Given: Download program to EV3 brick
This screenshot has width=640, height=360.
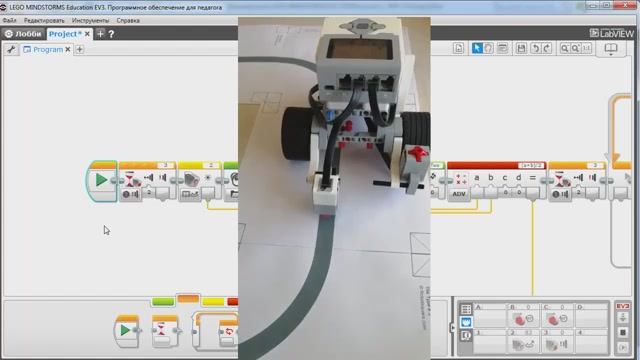Looking at the screenshot, I should [x=623, y=318].
